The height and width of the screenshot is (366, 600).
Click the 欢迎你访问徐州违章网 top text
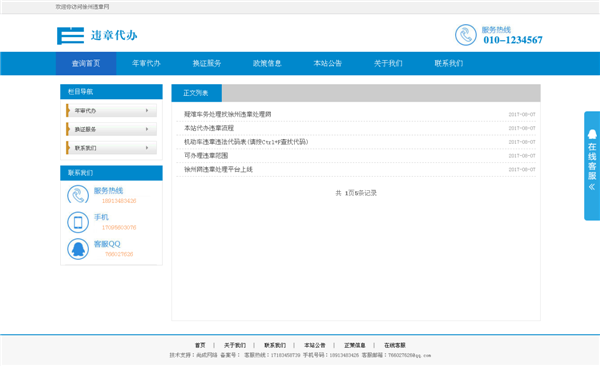pyautogui.click(x=83, y=7)
